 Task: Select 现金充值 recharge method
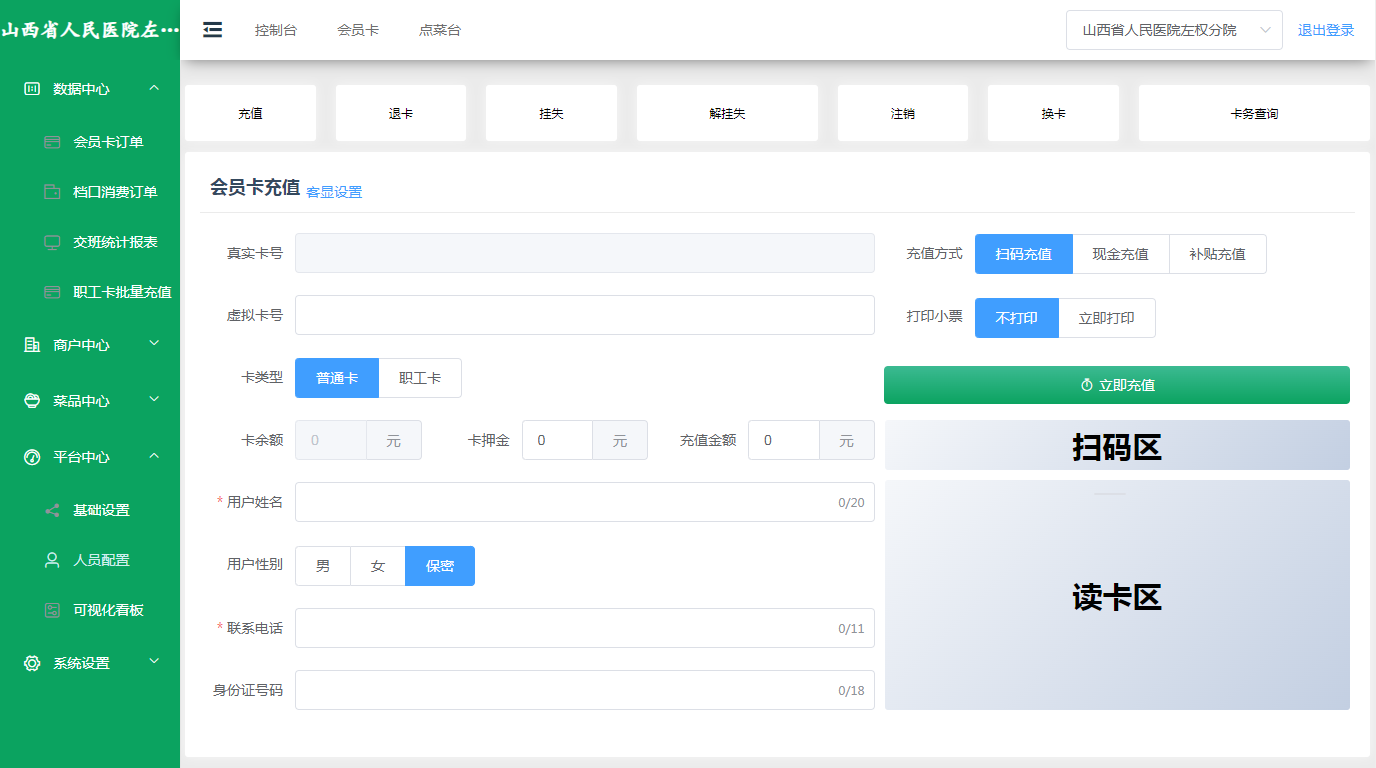coord(1121,254)
